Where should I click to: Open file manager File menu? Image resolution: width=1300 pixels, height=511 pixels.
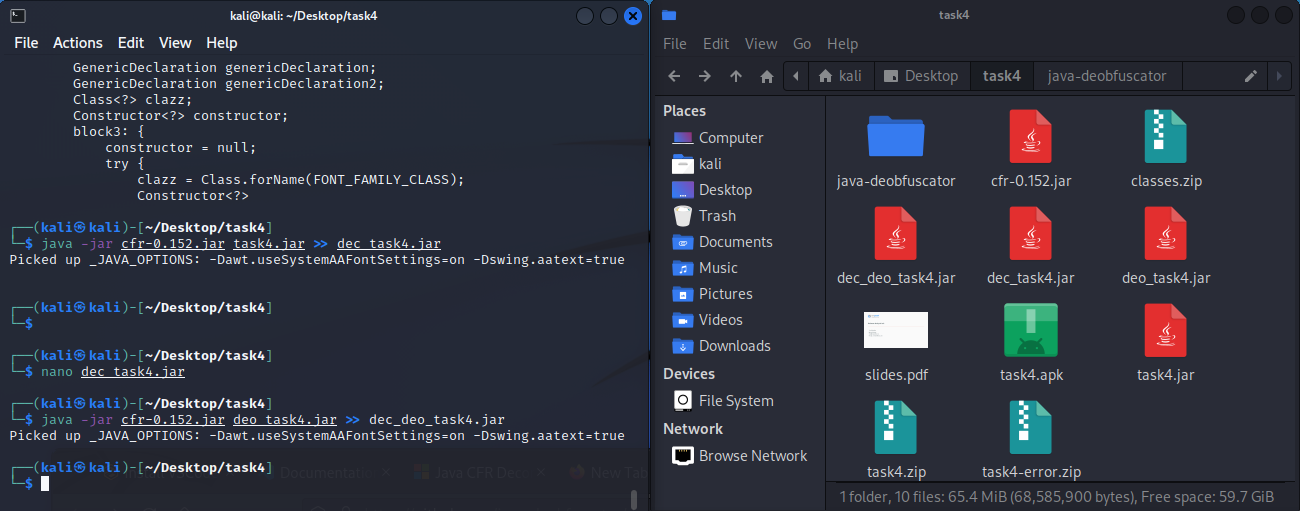[675, 44]
